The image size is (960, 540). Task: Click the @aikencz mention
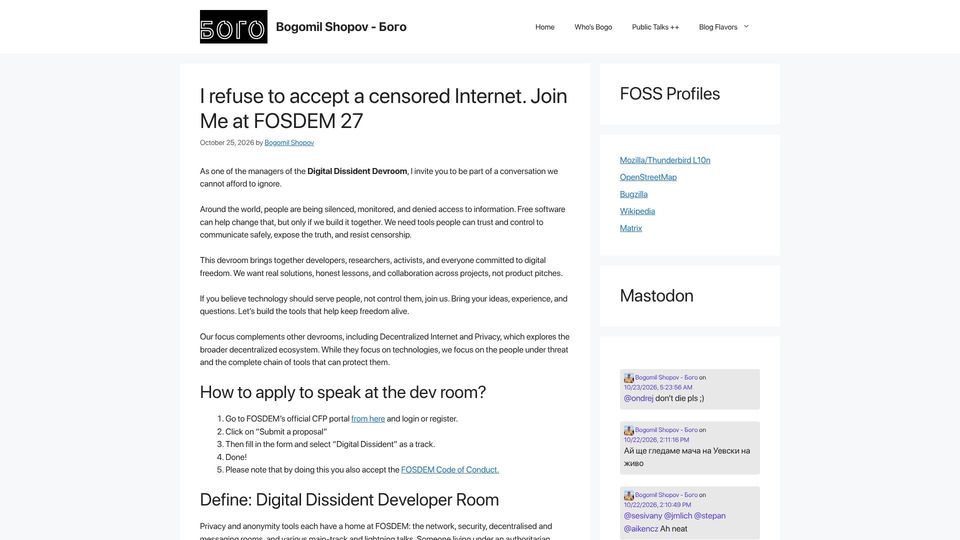pyautogui.click(x=641, y=528)
